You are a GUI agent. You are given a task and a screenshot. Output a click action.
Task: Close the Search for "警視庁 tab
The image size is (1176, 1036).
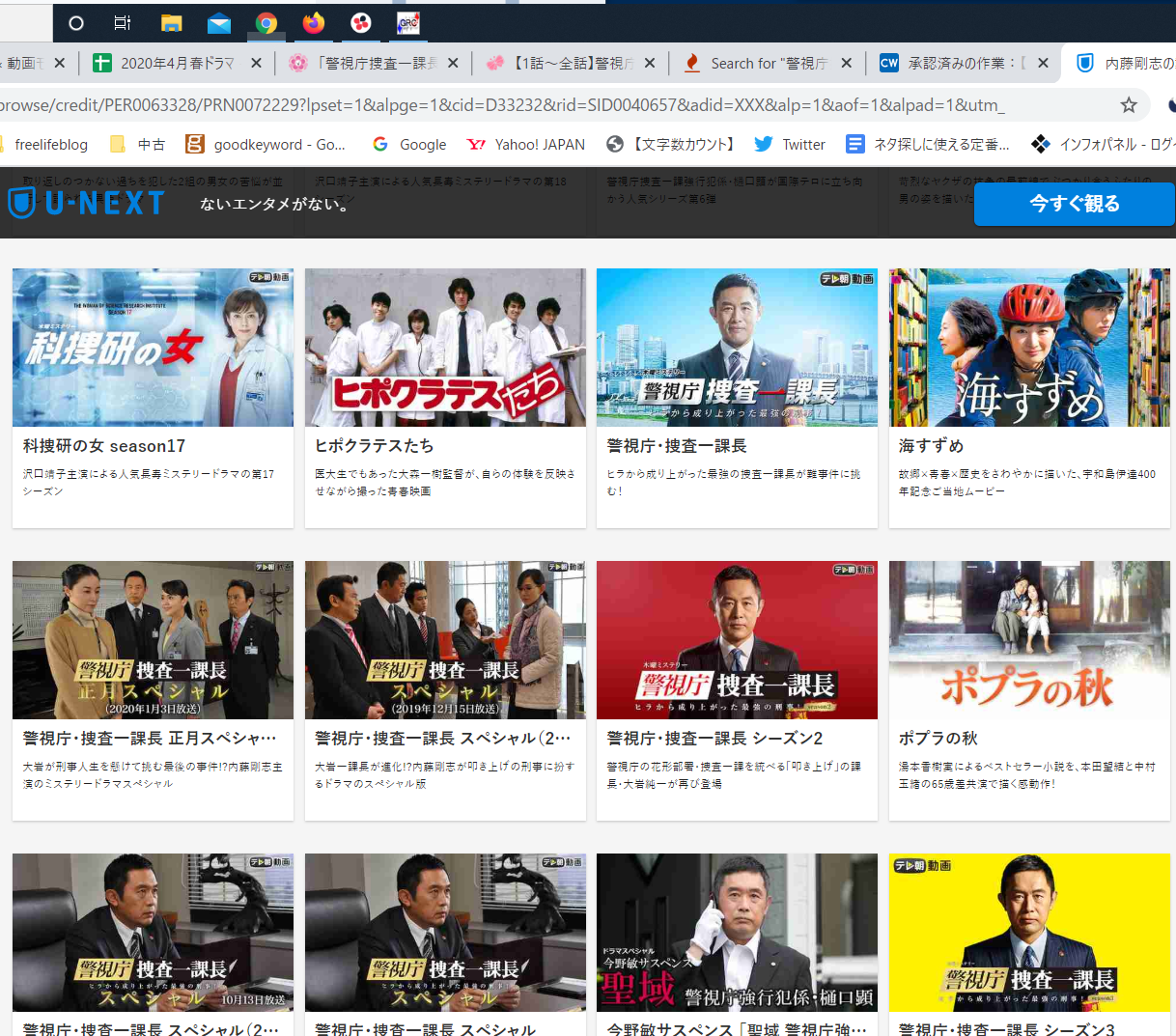(847, 63)
